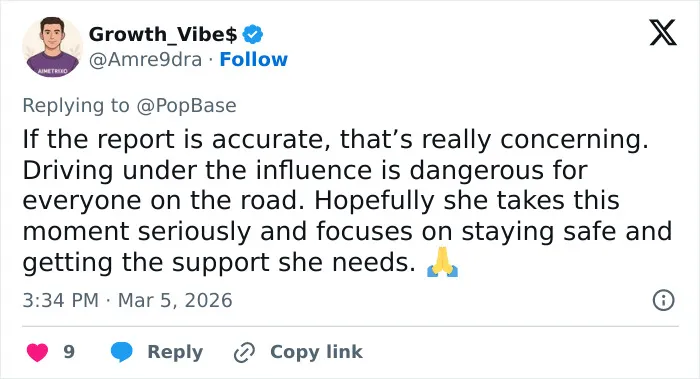Click the Replying to label
700x379 pixels.
[76, 106]
